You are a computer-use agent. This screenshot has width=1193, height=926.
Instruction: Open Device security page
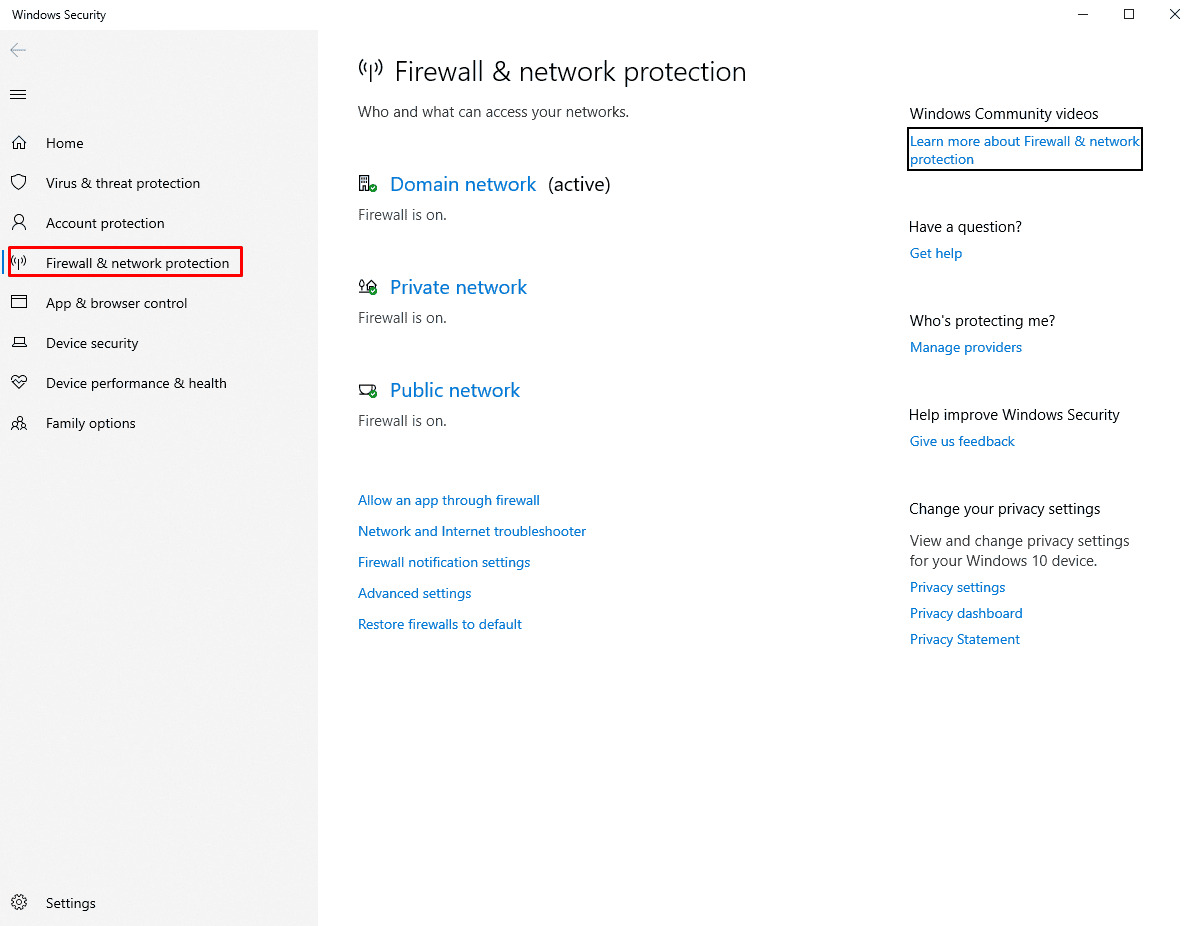pyautogui.click(x=92, y=343)
